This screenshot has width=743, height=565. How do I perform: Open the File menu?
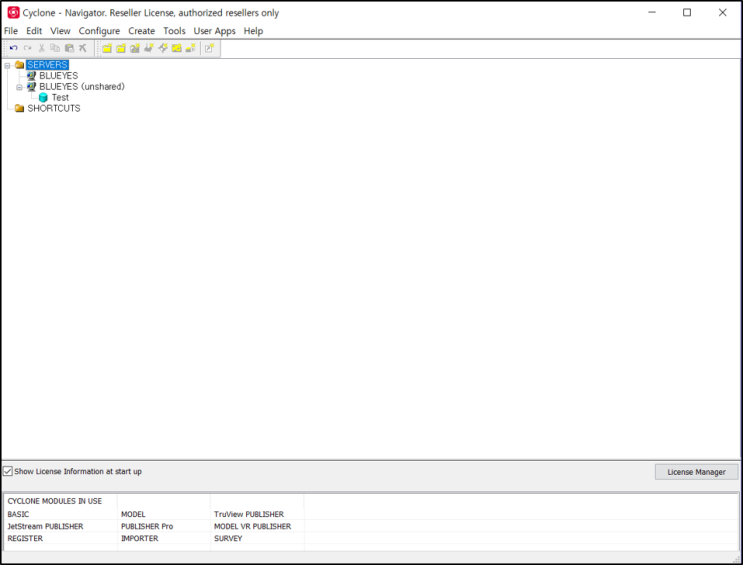click(x=11, y=31)
